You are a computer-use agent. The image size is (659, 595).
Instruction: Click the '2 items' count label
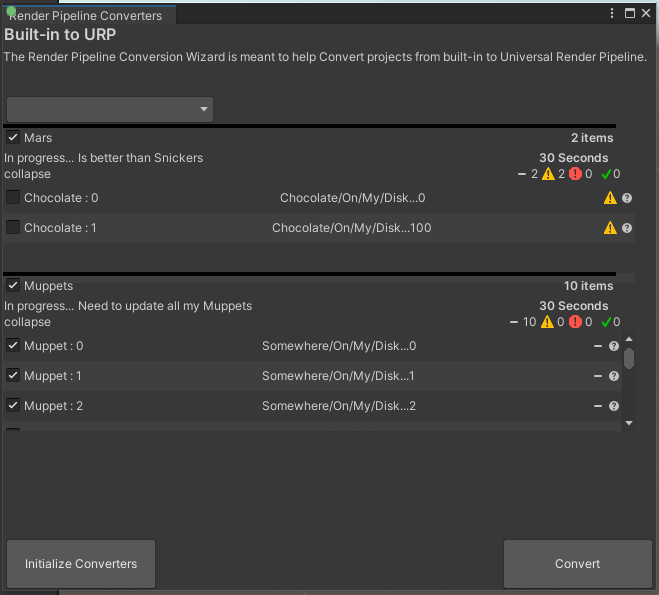pyautogui.click(x=592, y=138)
